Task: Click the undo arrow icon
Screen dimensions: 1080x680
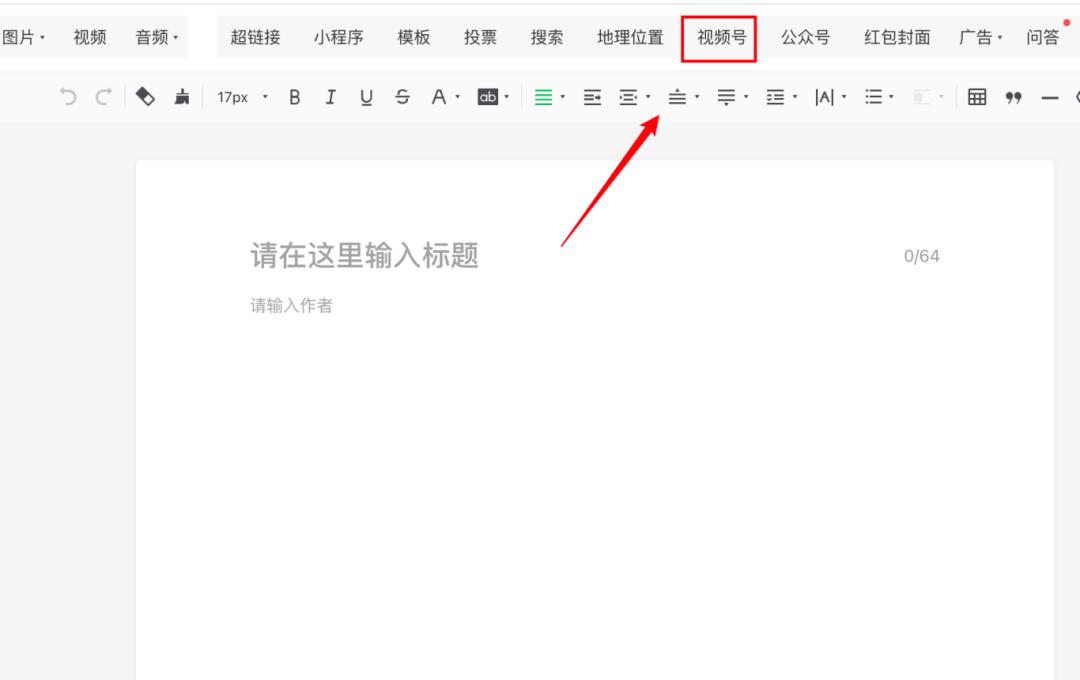Action: [x=68, y=97]
